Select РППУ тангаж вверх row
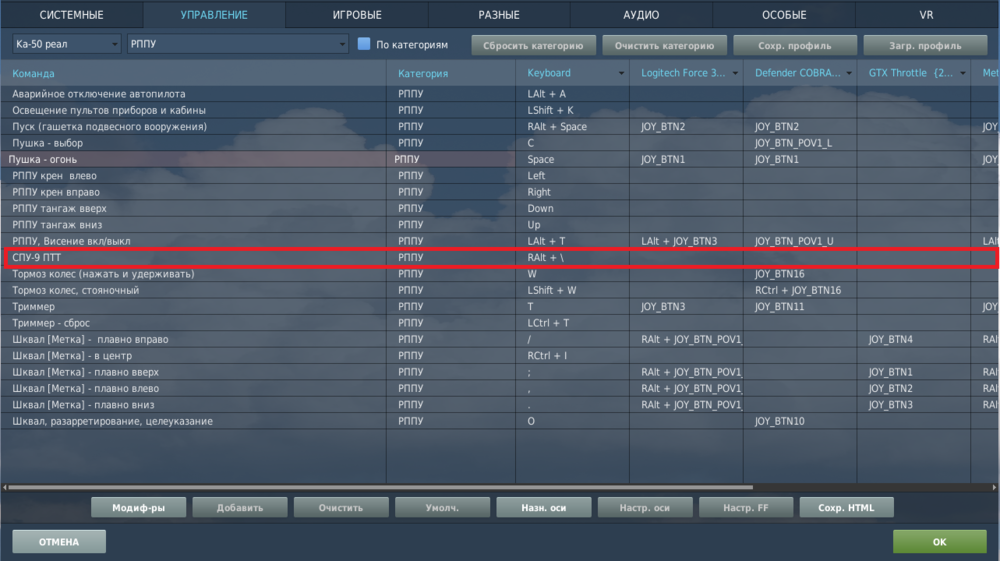The height and width of the screenshot is (561, 1000). coord(500,208)
